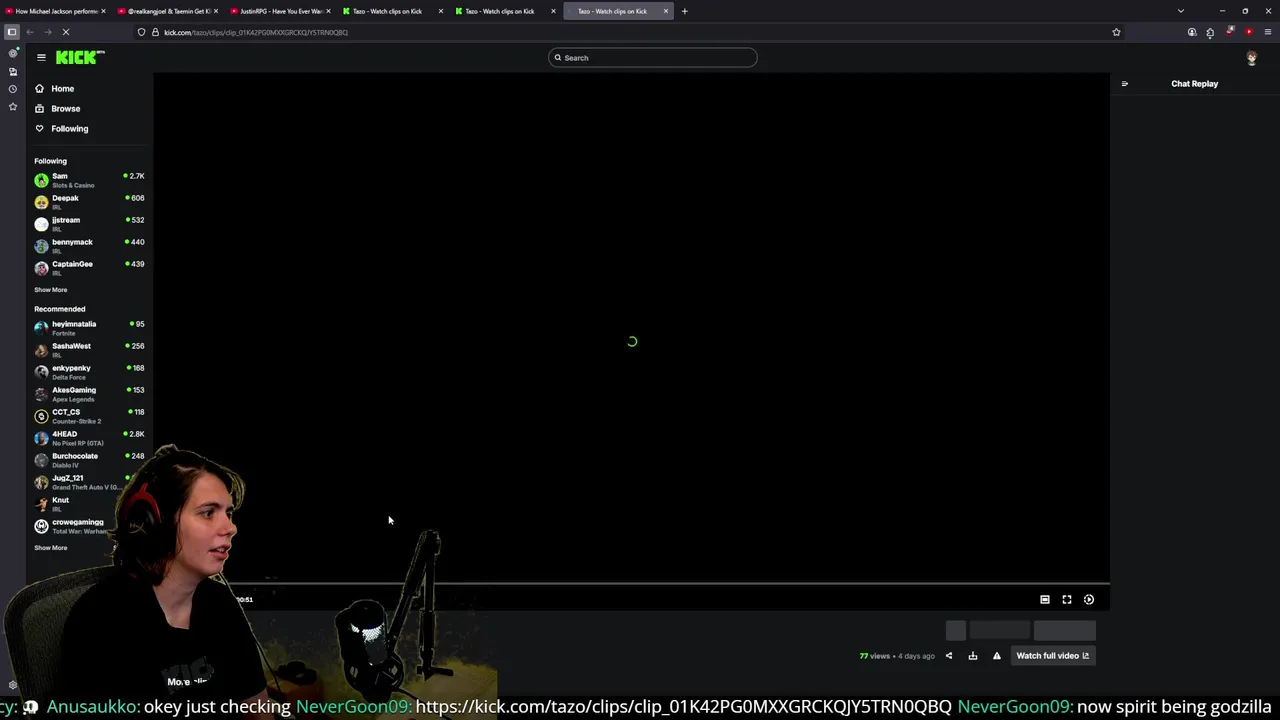Report the clip with warning icon
This screenshot has height=720, width=1280.
(x=997, y=656)
